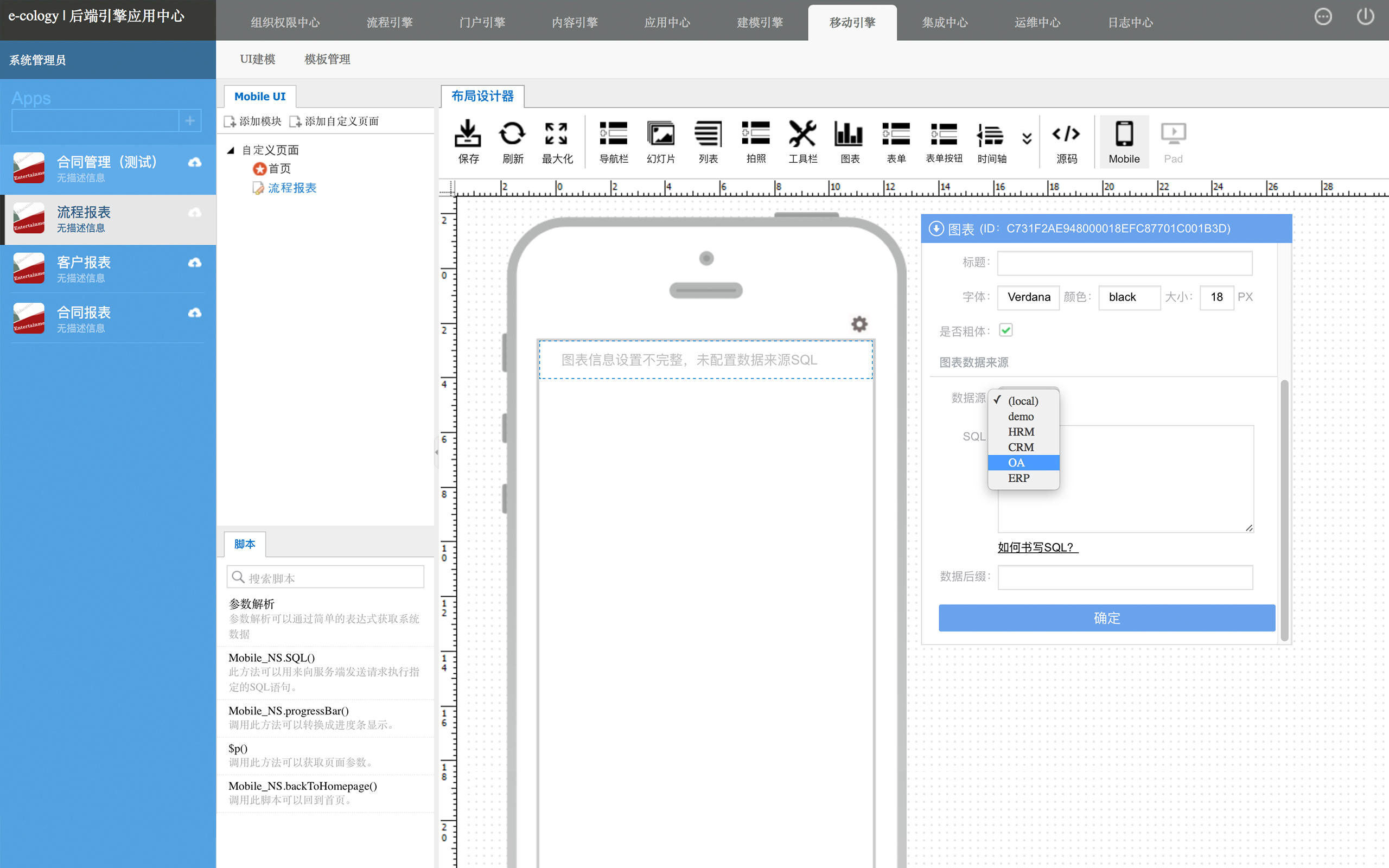The height and width of the screenshot is (868, 1389).
Task: Insert the 图表 chart component
Action: click(850, 141)
